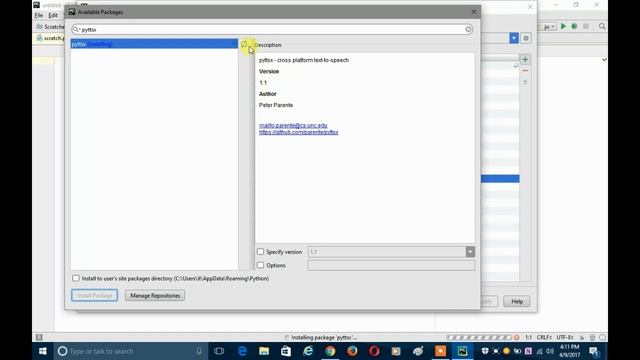The image size is (640, 360).
Task: Click the CRLF line separator indicator
Action: coord(544,338)
